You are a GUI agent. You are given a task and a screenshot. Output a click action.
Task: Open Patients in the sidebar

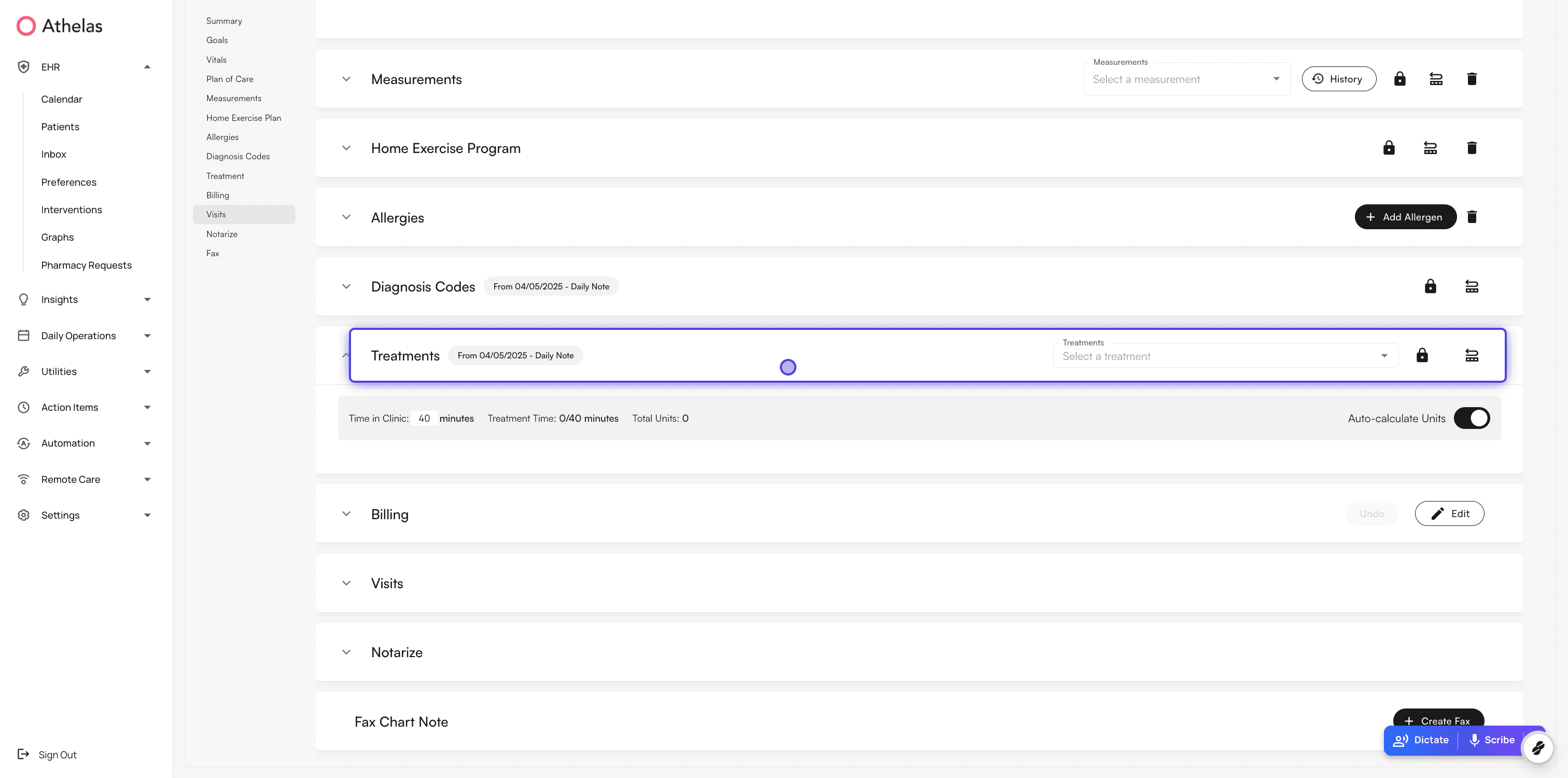pyautogui.click(x=60, y=127)
